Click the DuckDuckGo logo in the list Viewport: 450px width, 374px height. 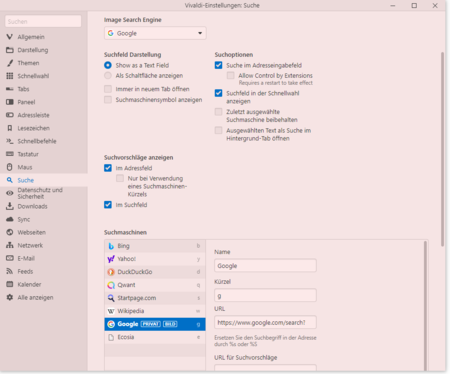point(111,272)
